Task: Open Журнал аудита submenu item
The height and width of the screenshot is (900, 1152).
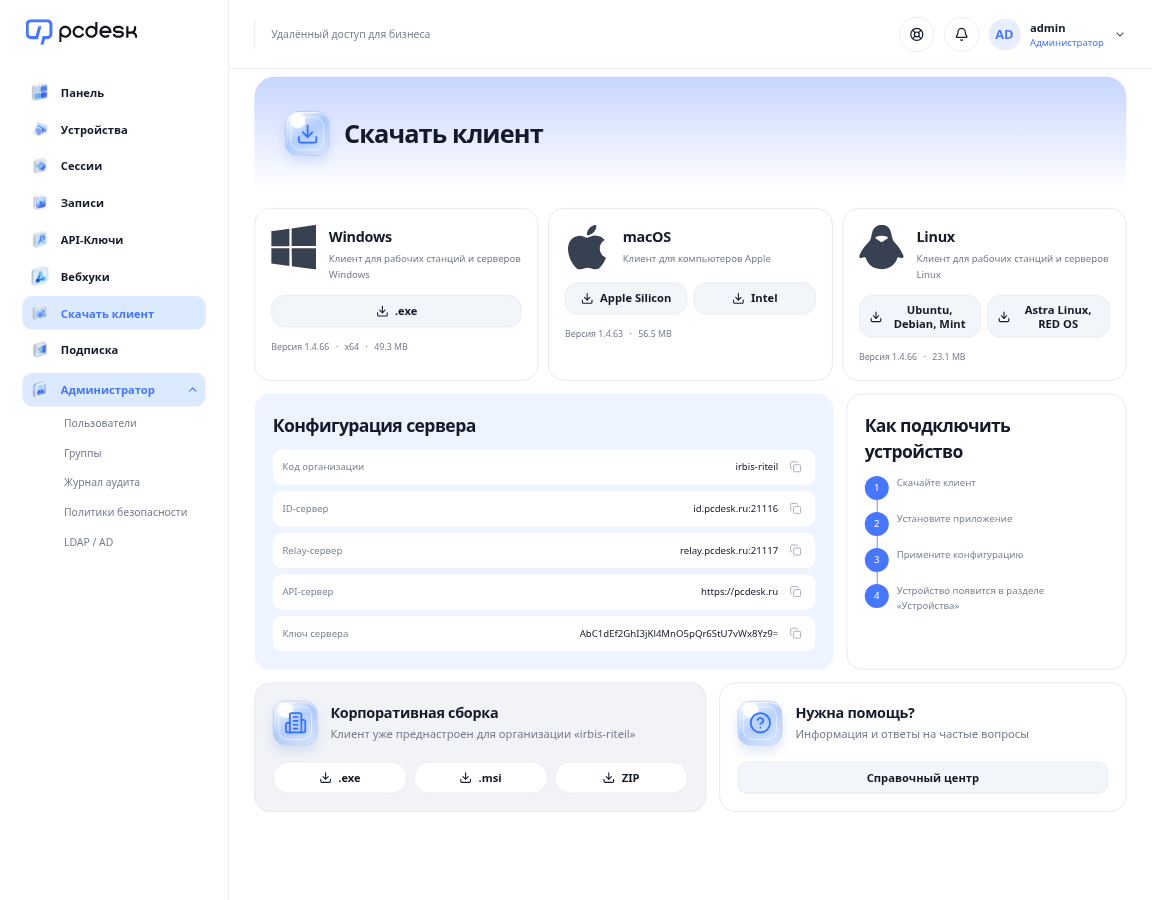Action: pos(101,483)
